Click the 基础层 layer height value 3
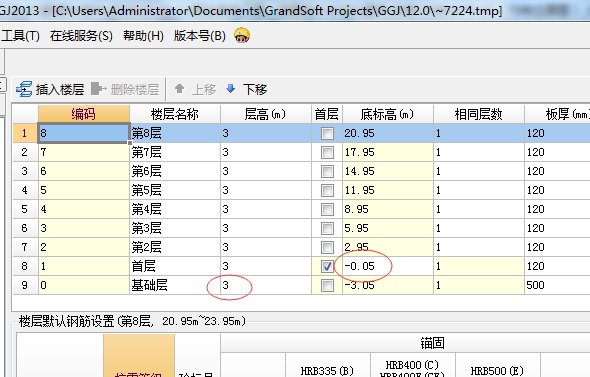Image resolution: width=590 pixels, height=377 pixels. click(x=266, y=285)
